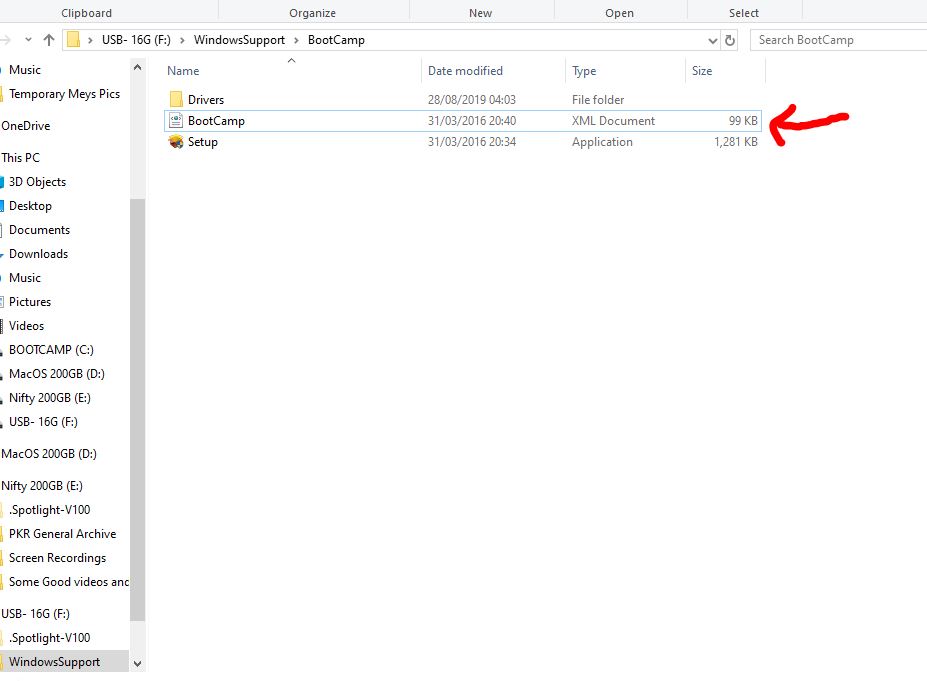927x681 pixels.
Task: Click the 99 KB size cell
Action: pyautogui.click(x=743, y=121)
